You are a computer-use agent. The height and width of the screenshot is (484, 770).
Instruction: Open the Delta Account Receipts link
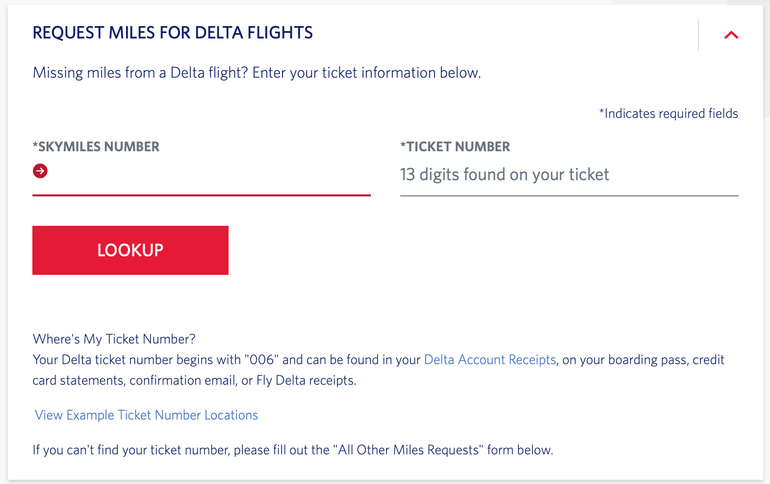[x=489, y=360]
